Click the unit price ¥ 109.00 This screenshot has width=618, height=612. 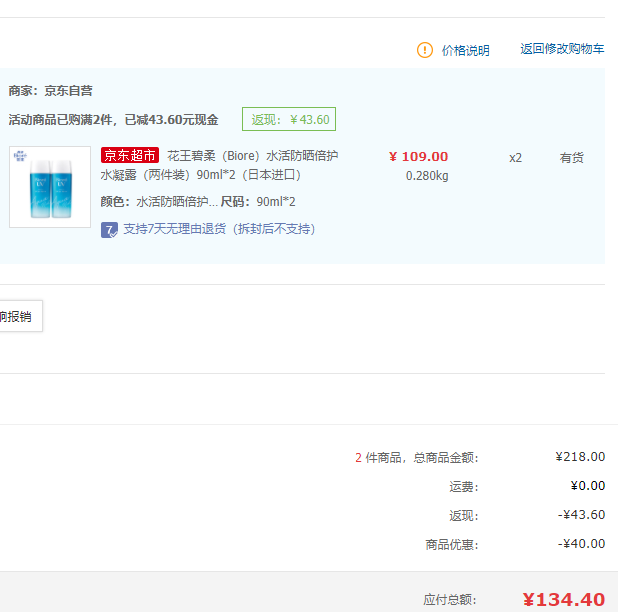pyautogui.click(x=418, y=156)
